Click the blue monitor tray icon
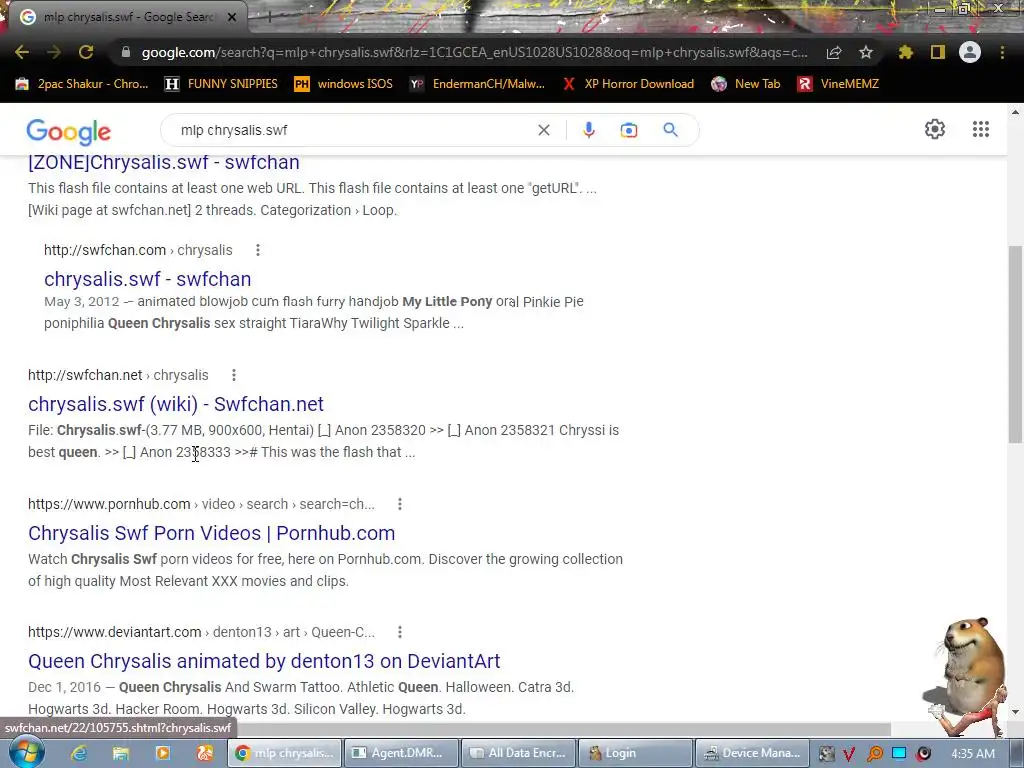Image resolution: width=1024 pixels, height=768 pixels. tap(899, 754)
